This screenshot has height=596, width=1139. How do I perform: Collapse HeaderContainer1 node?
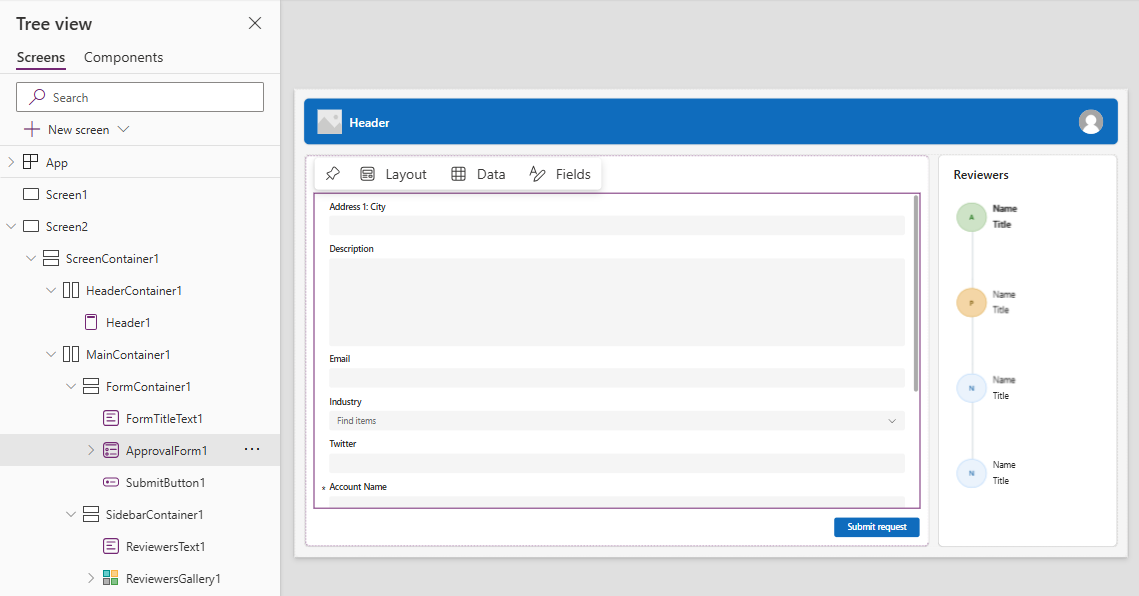pos(51,290)
